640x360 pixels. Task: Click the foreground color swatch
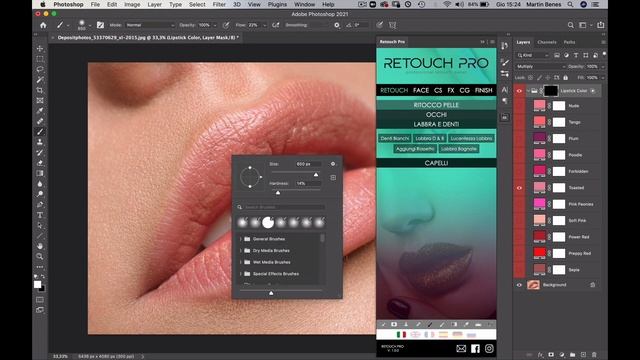pyautogui.click(x=38, y=284)
